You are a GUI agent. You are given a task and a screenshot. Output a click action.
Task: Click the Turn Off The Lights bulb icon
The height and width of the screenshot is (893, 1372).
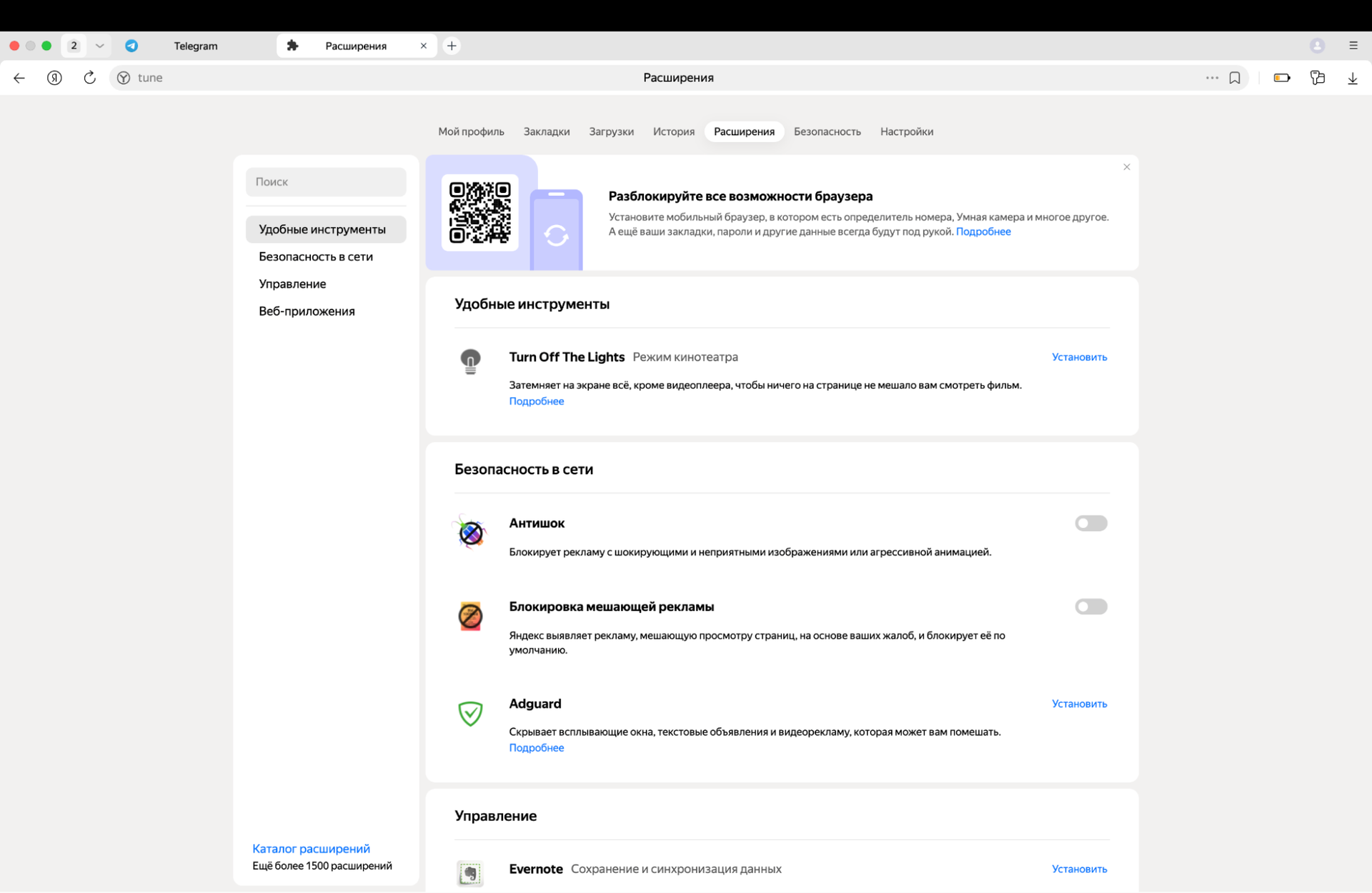[x=470, y=362]
